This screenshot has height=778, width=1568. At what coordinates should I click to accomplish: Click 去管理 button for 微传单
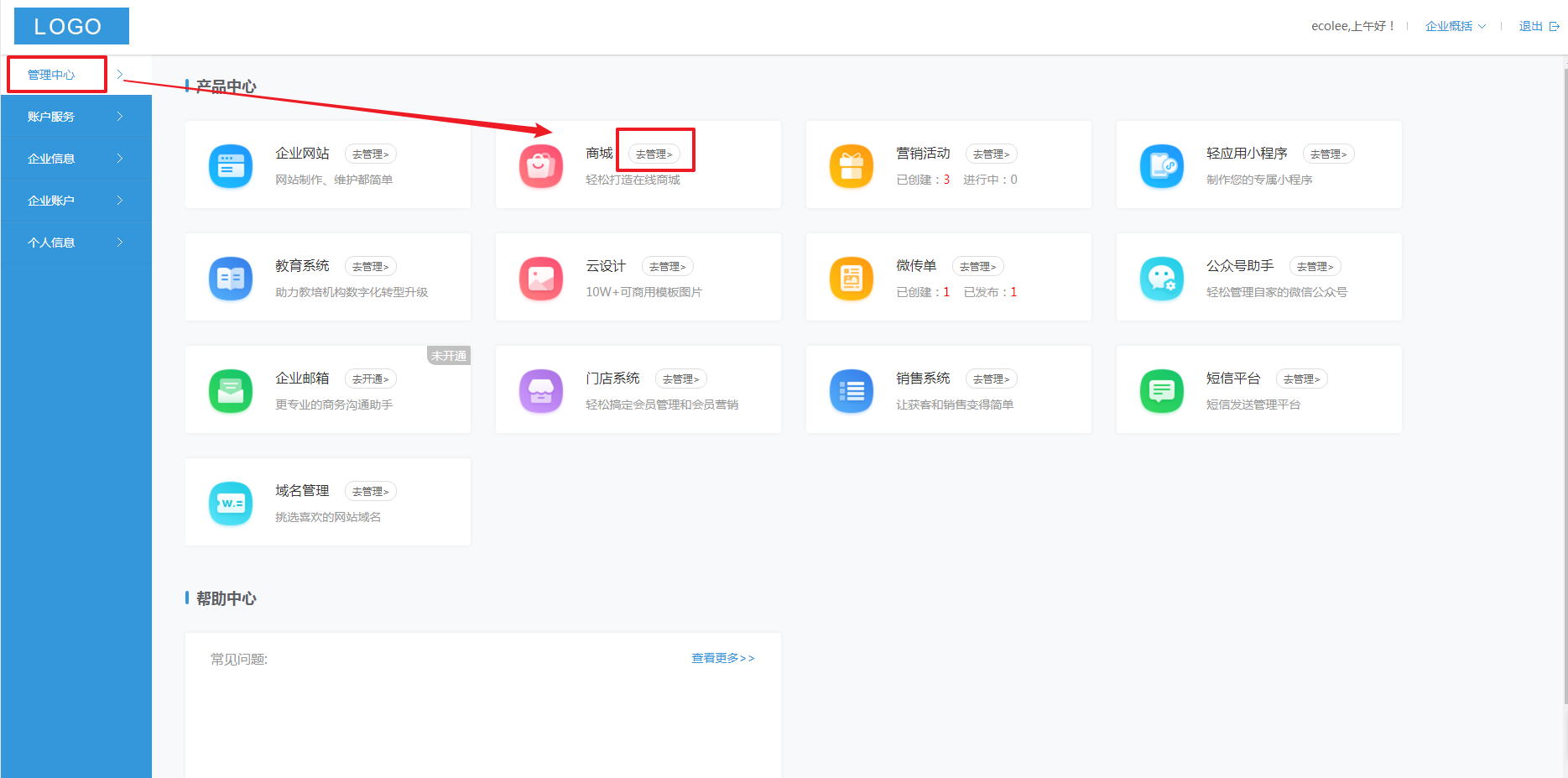978,267
